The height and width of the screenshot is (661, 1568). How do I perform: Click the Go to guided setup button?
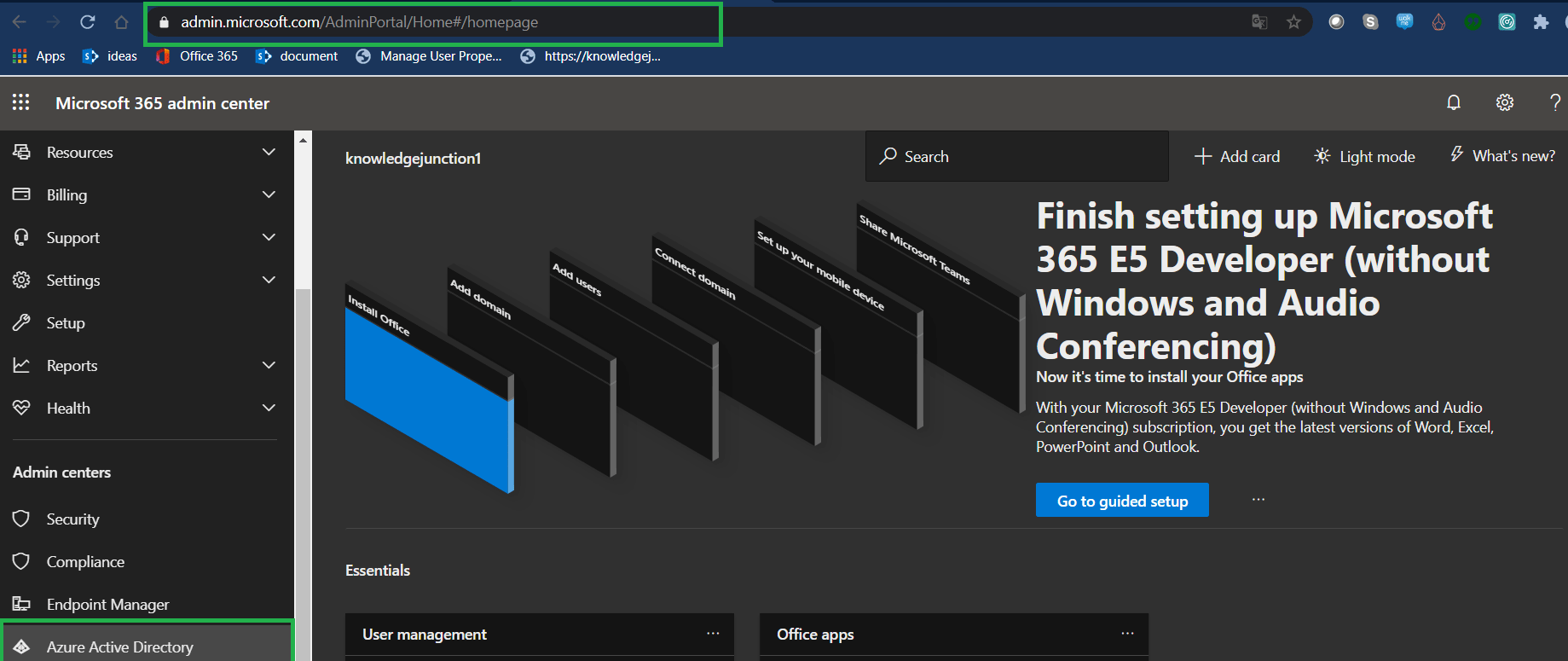coord(1122,500)
